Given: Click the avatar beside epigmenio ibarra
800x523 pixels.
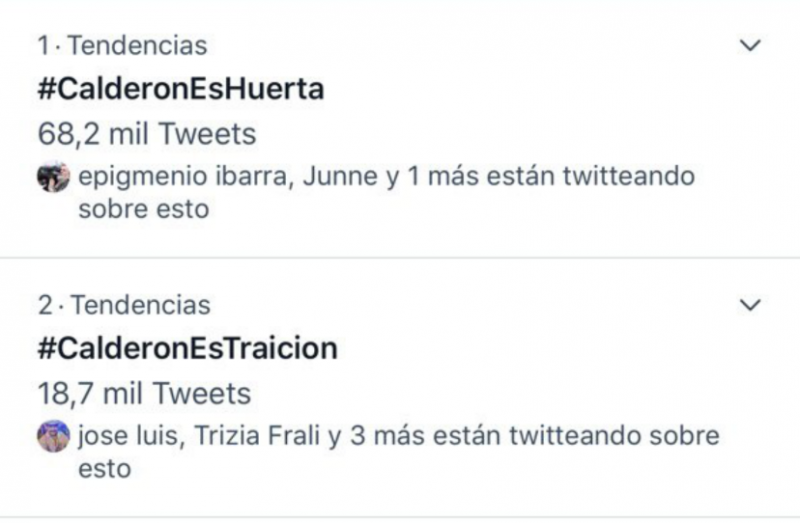Looking at the screenshot, I should 50,178.
